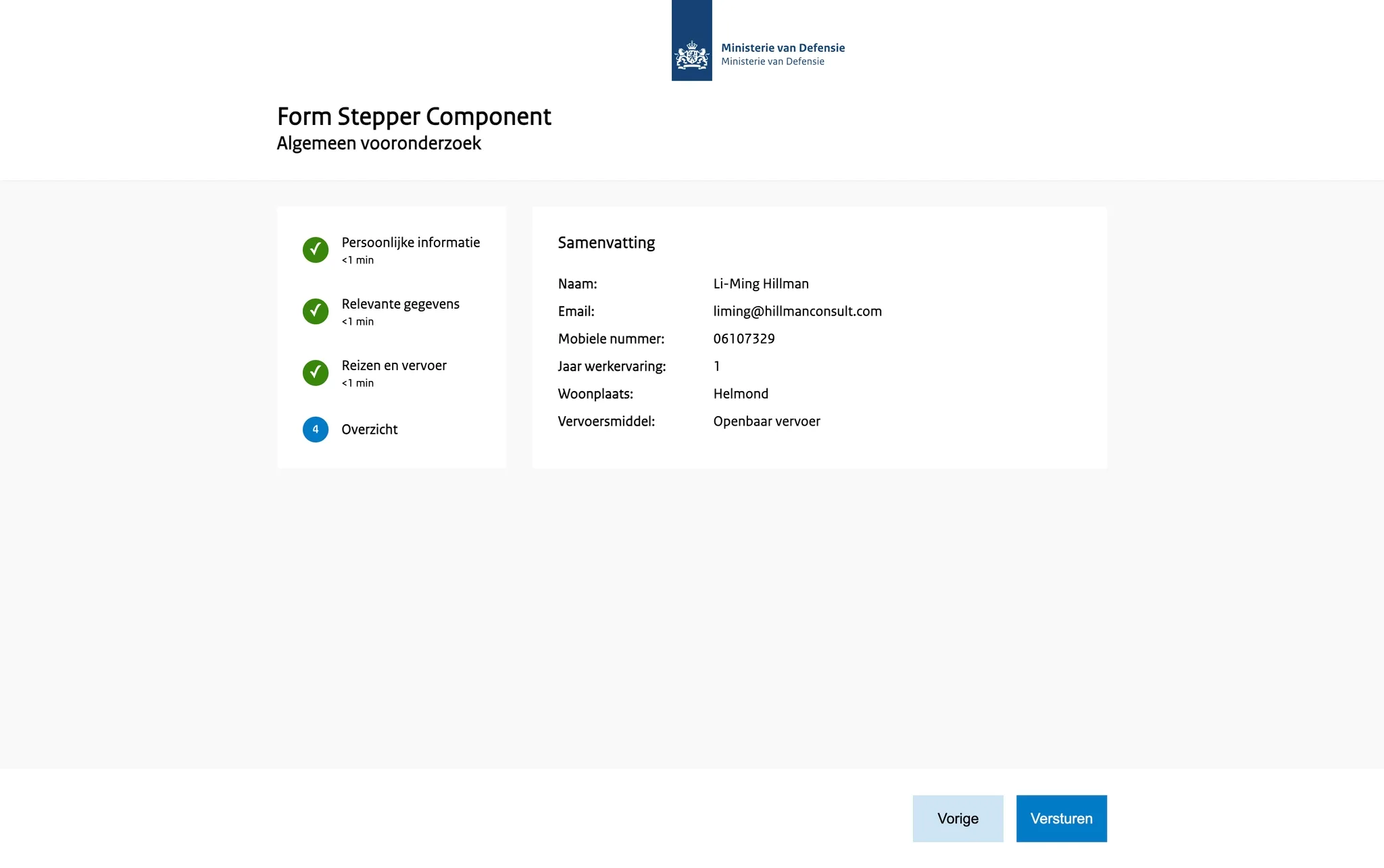Viewport: 1384px width, 868px height.
Task: Click the Ministerie van Defensie crest logo
Action: tap(691, 41)
